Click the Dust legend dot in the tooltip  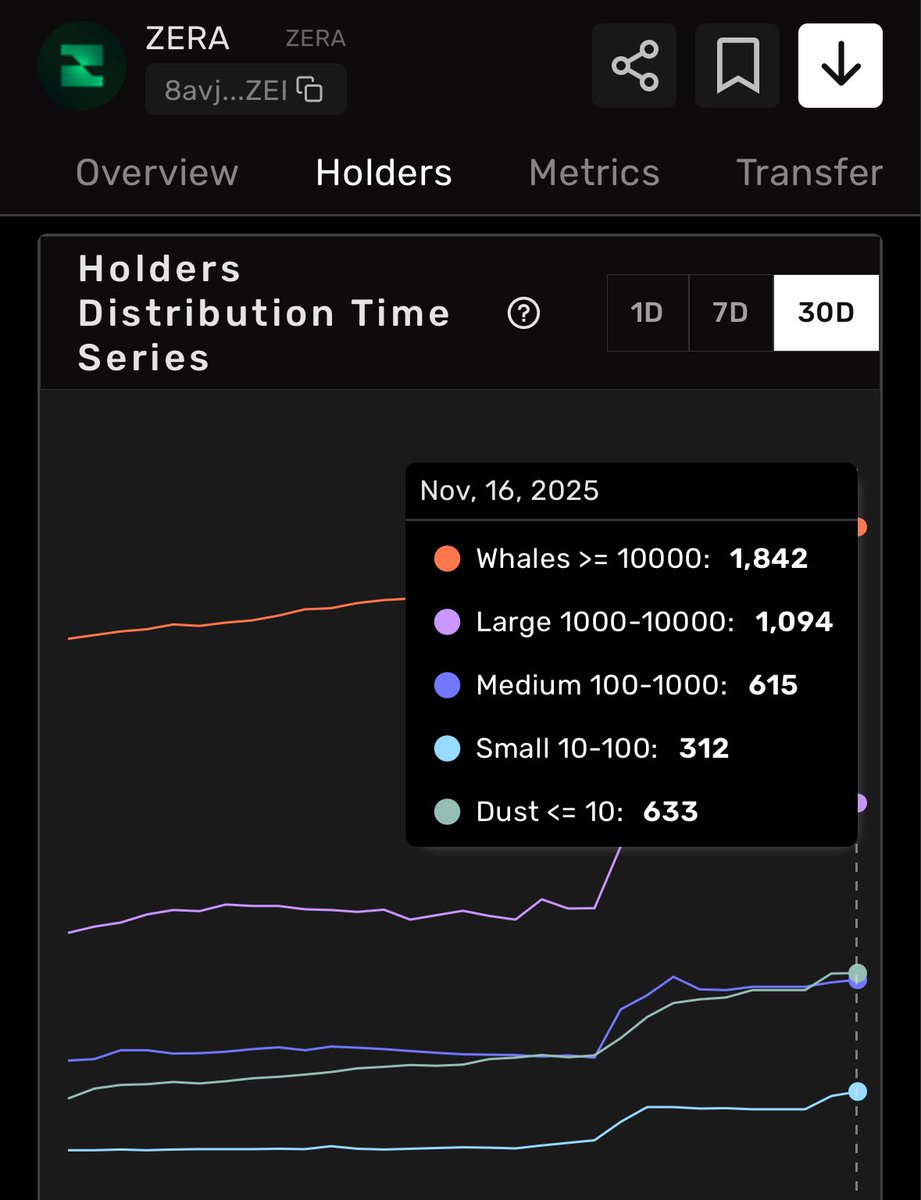coord(447,811)
